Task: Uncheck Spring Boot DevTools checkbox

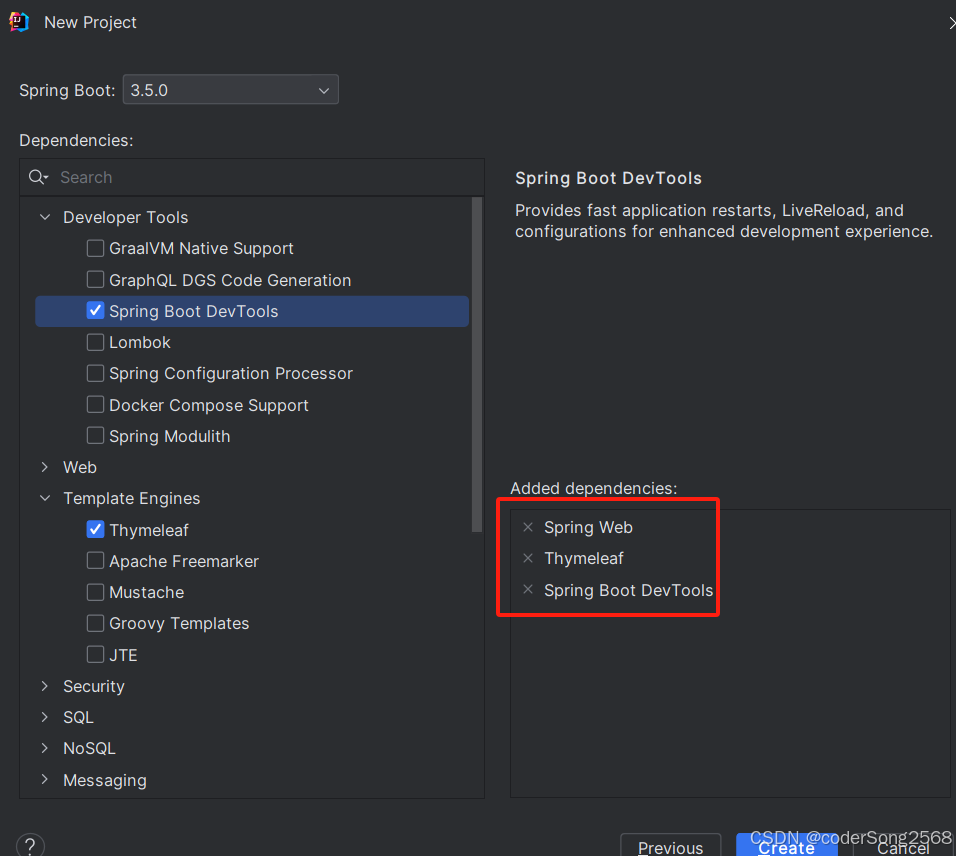Action: (95, 311)
